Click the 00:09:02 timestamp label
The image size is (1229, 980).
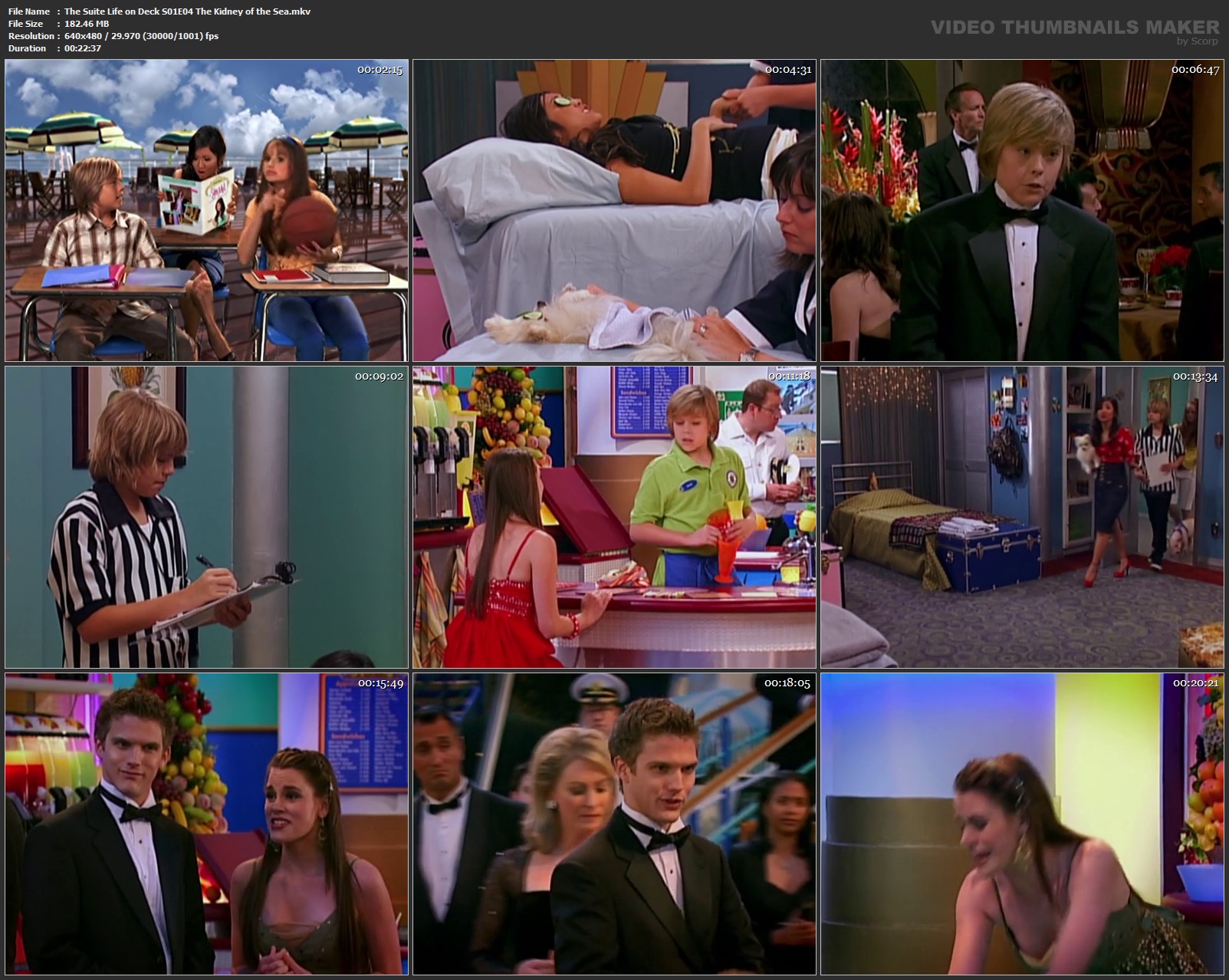point(379,377)
